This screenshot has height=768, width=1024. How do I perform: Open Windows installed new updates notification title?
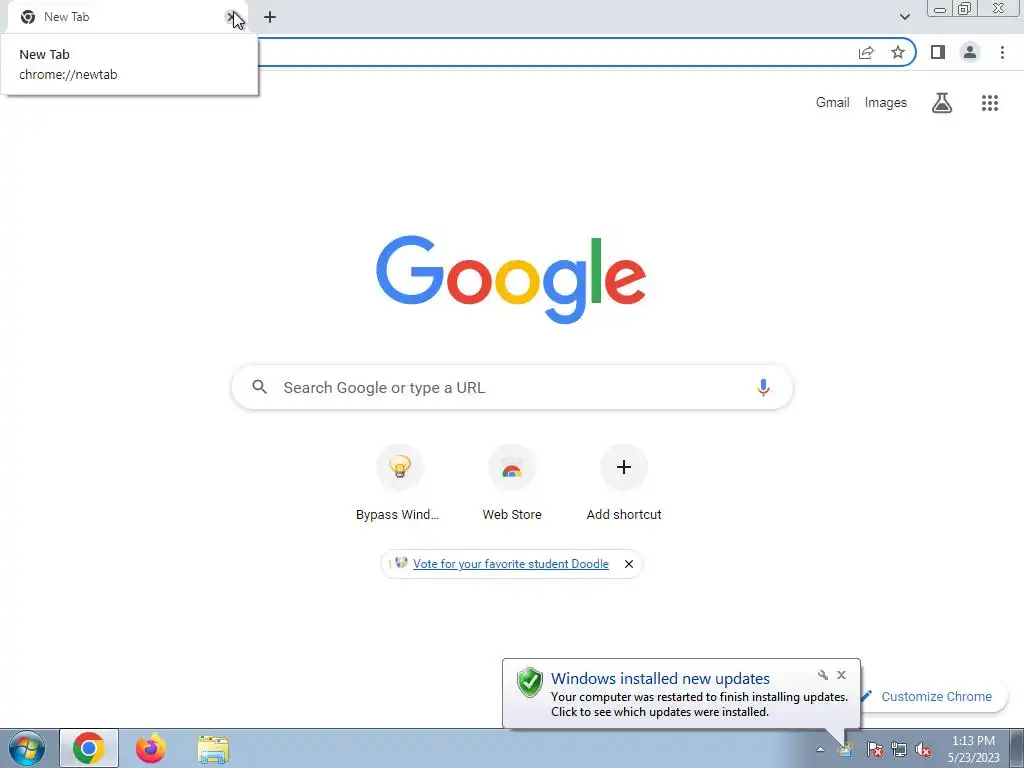point(660,679)
